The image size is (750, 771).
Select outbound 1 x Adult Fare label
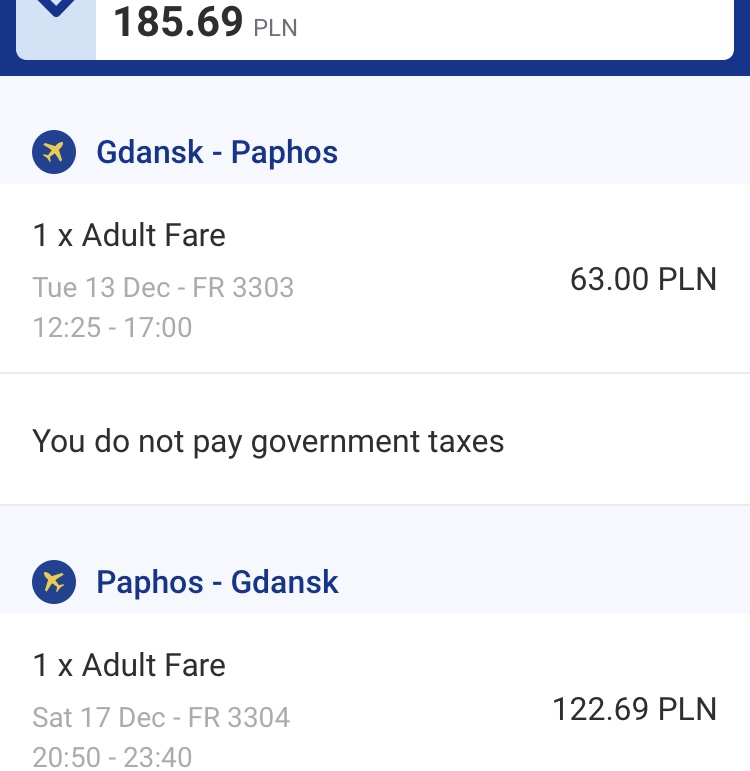click(x=129, y=235)
